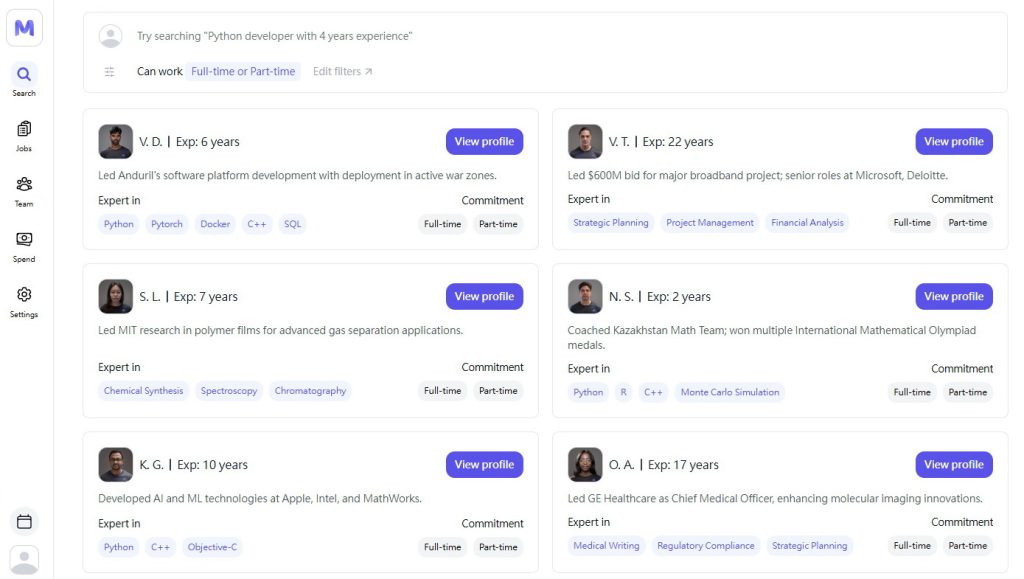Open the Settings gear icon
1024x579 pixels.
24,296
